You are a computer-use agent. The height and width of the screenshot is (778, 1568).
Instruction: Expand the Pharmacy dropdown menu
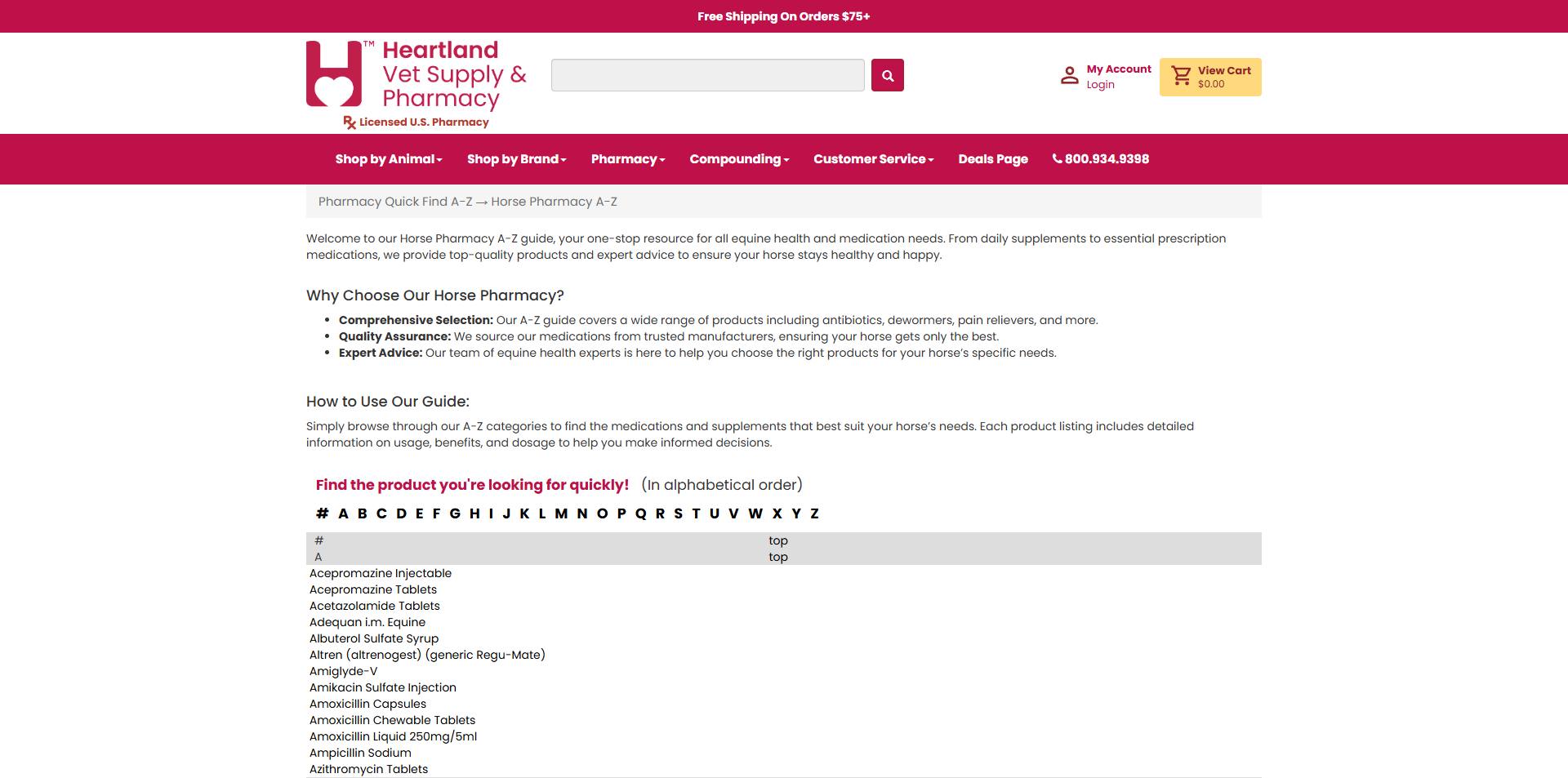click(x=627, y=159)
